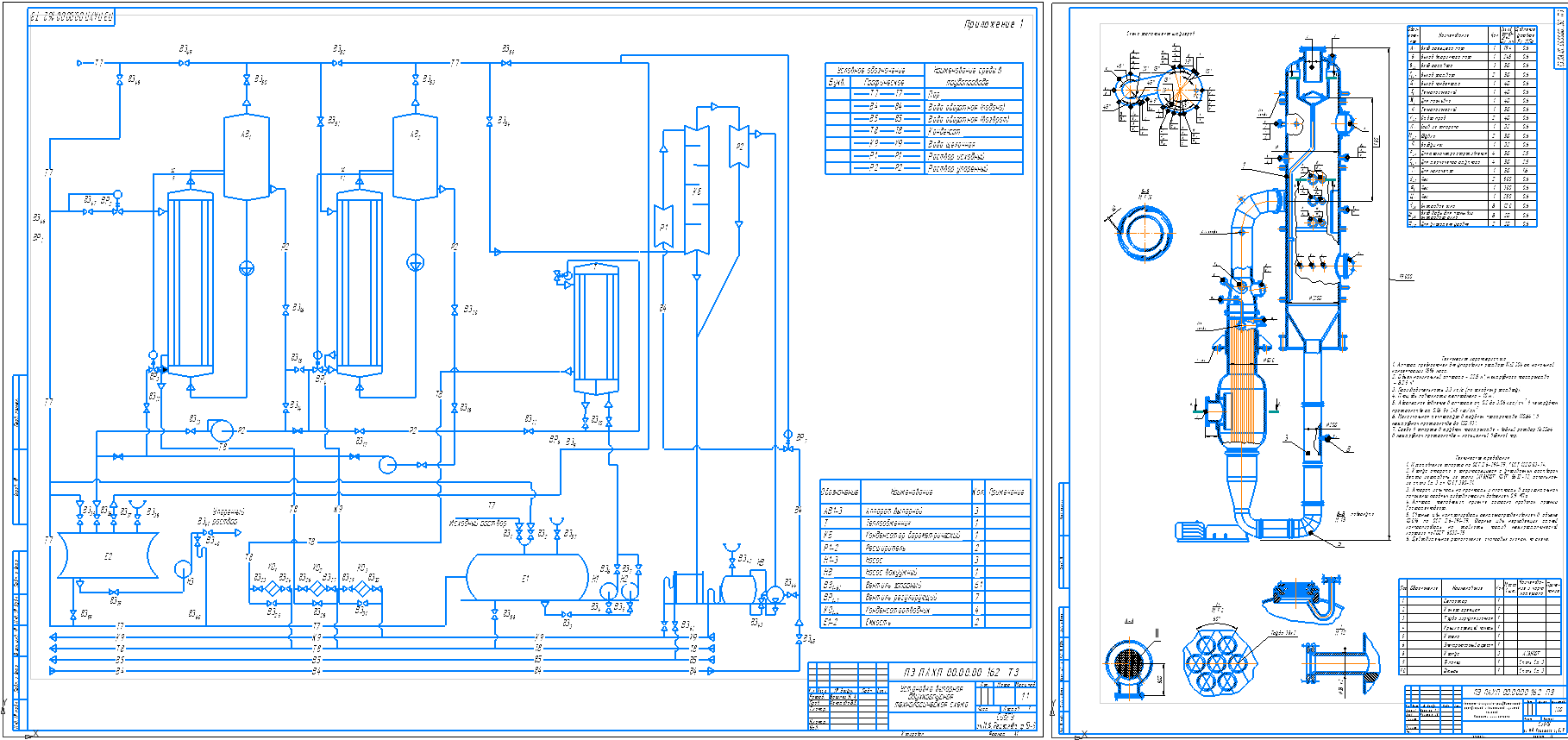Click the 'Вода щелочная' legend row
This screenshot has height=740, width=1568.
click(x=924, y=143)
